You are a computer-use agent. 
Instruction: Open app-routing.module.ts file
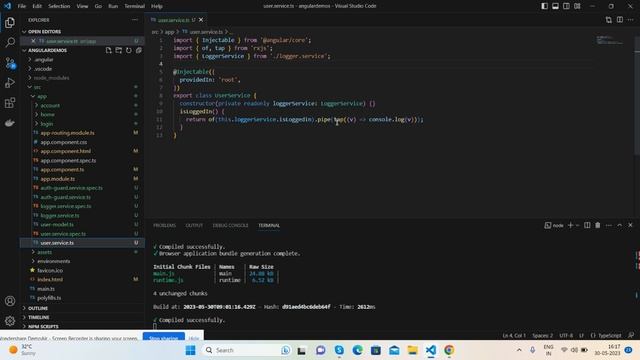click(82, 133)
